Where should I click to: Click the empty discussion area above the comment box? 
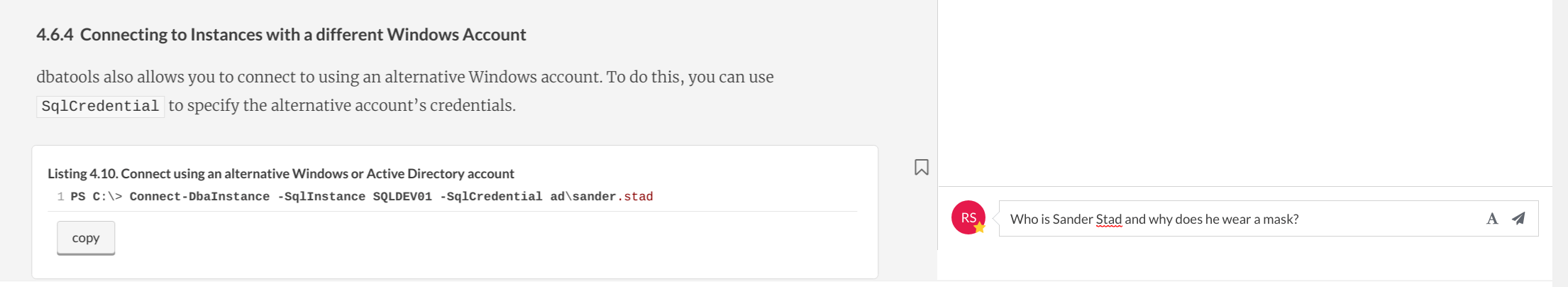1245,92
